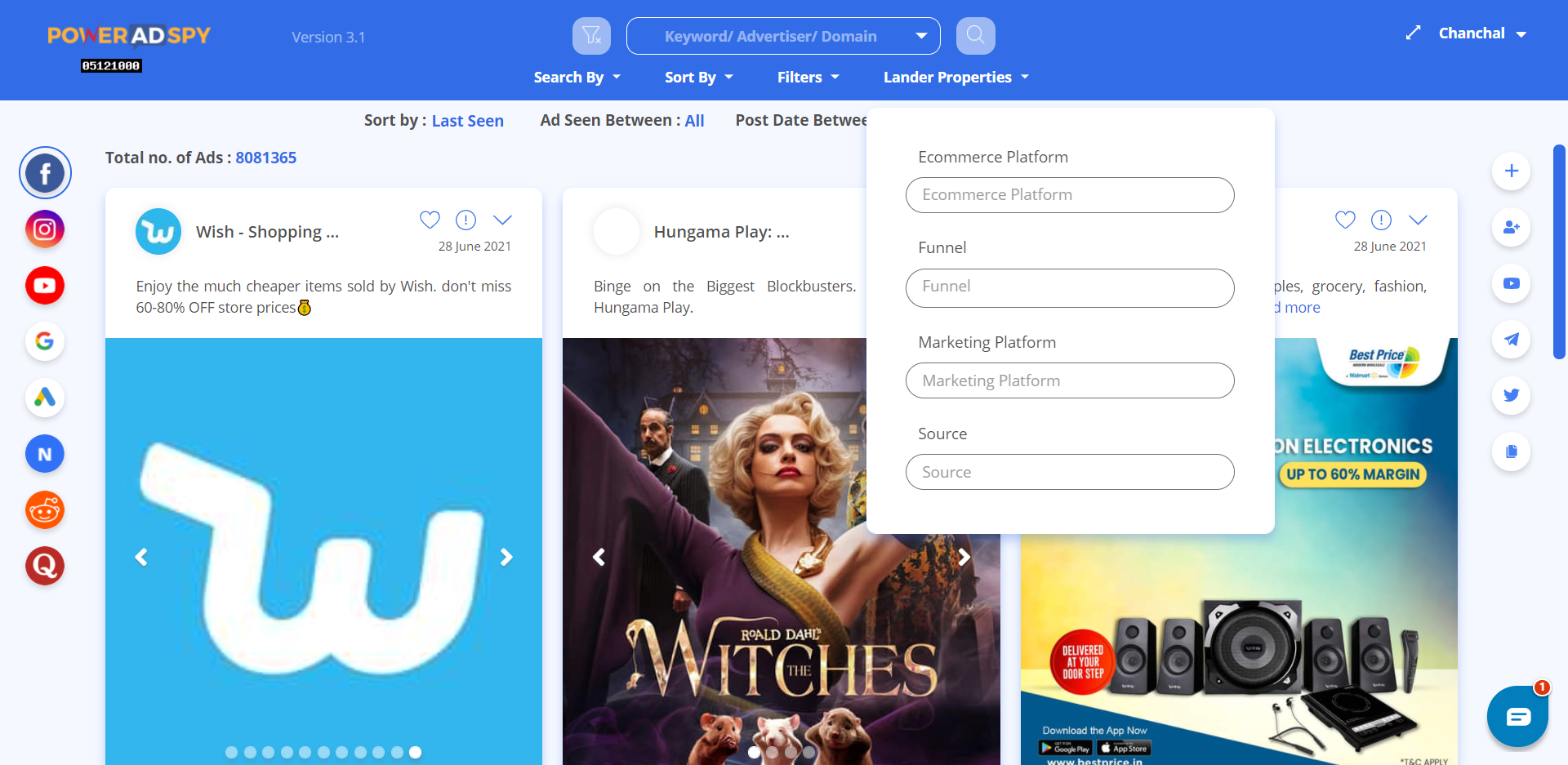This screenshot has width=1568, height=765.
Task: Expand the Best Price ad chevron
Action: point(1418,220)
